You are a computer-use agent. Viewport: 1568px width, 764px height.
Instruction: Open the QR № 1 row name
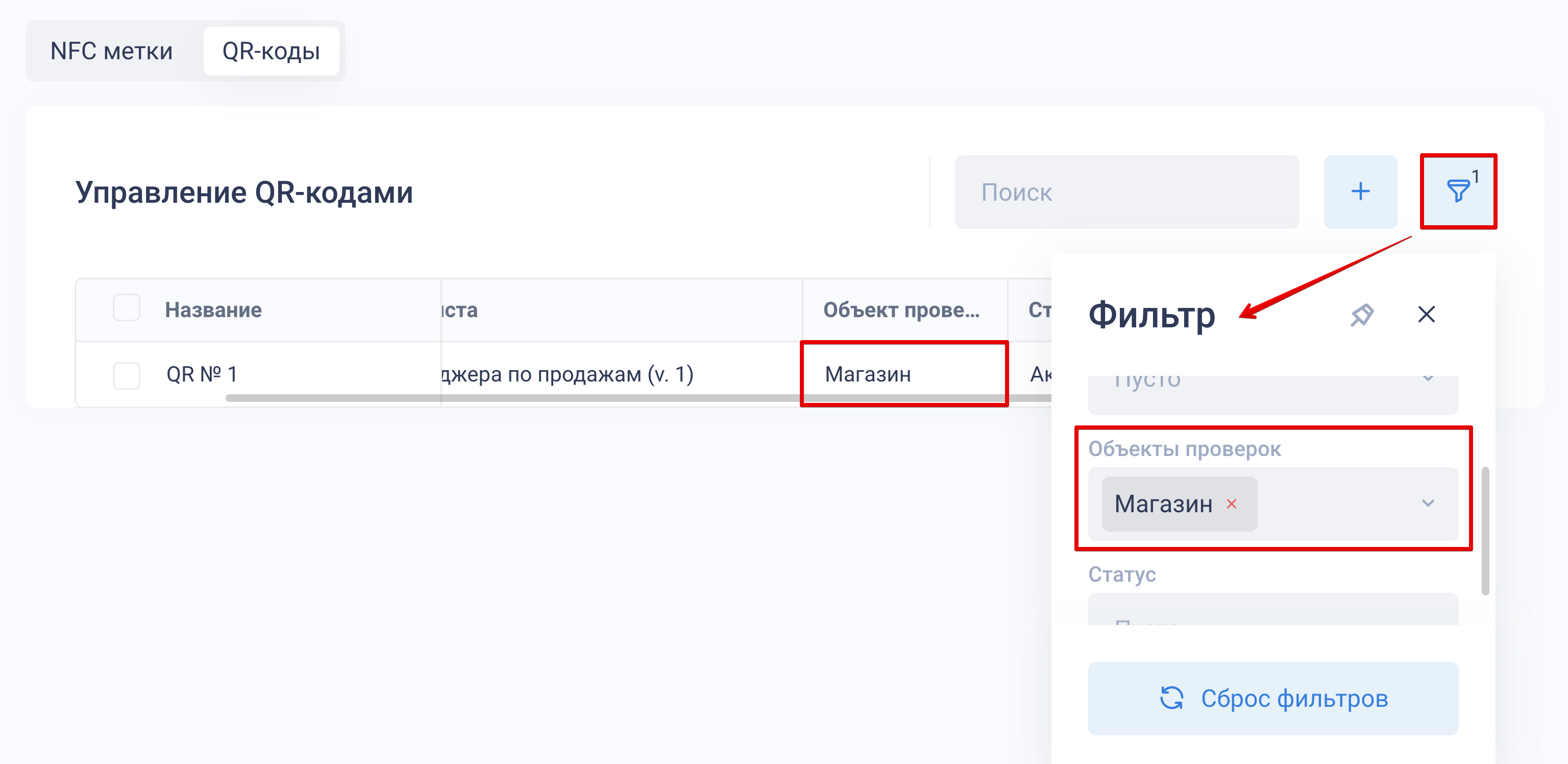[x=202, y=374]
